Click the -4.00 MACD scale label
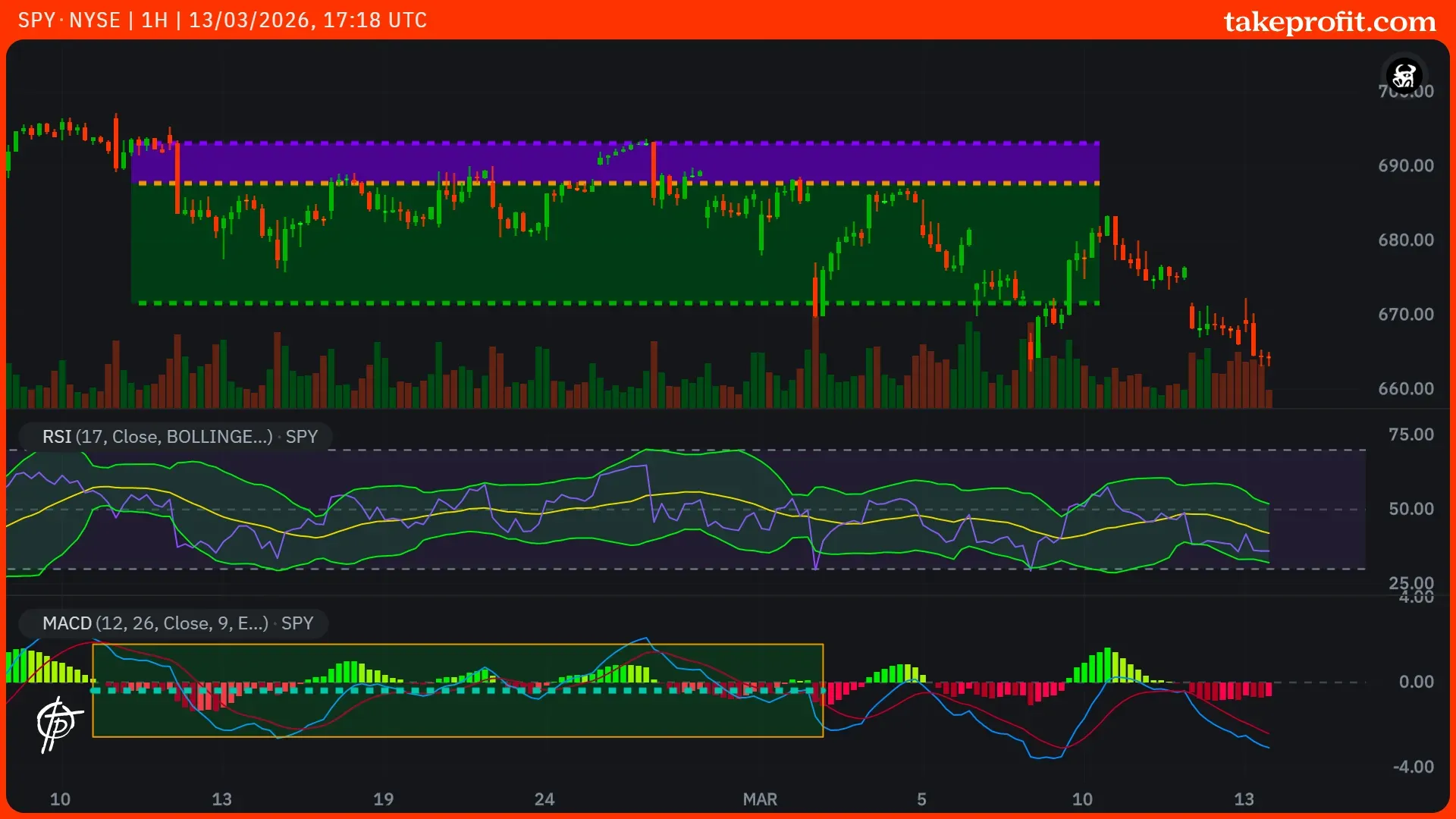This screenshot has height=819, width=1456. click(1413, 767)
